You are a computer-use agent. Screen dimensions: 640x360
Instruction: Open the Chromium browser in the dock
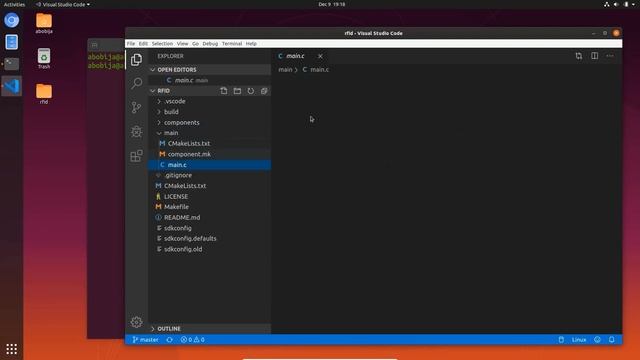[11, 20]
